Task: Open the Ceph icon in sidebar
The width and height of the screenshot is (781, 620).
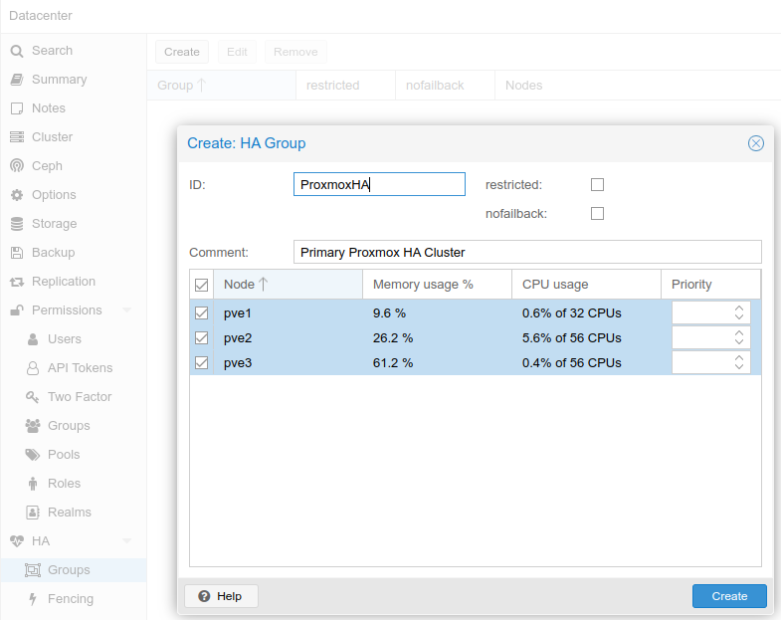Action: (x=17, y=166)
